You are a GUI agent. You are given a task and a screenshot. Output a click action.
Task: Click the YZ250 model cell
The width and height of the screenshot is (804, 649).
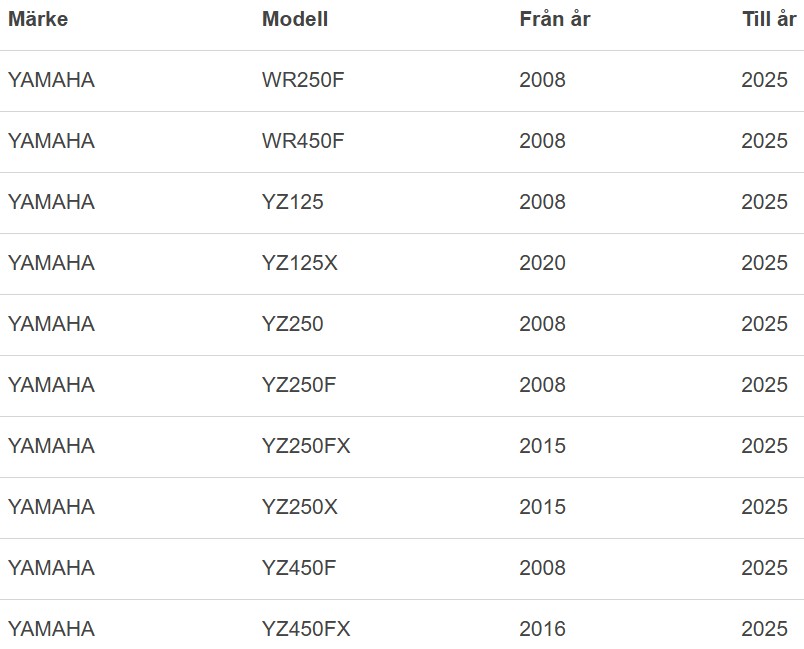pos(292,324)
